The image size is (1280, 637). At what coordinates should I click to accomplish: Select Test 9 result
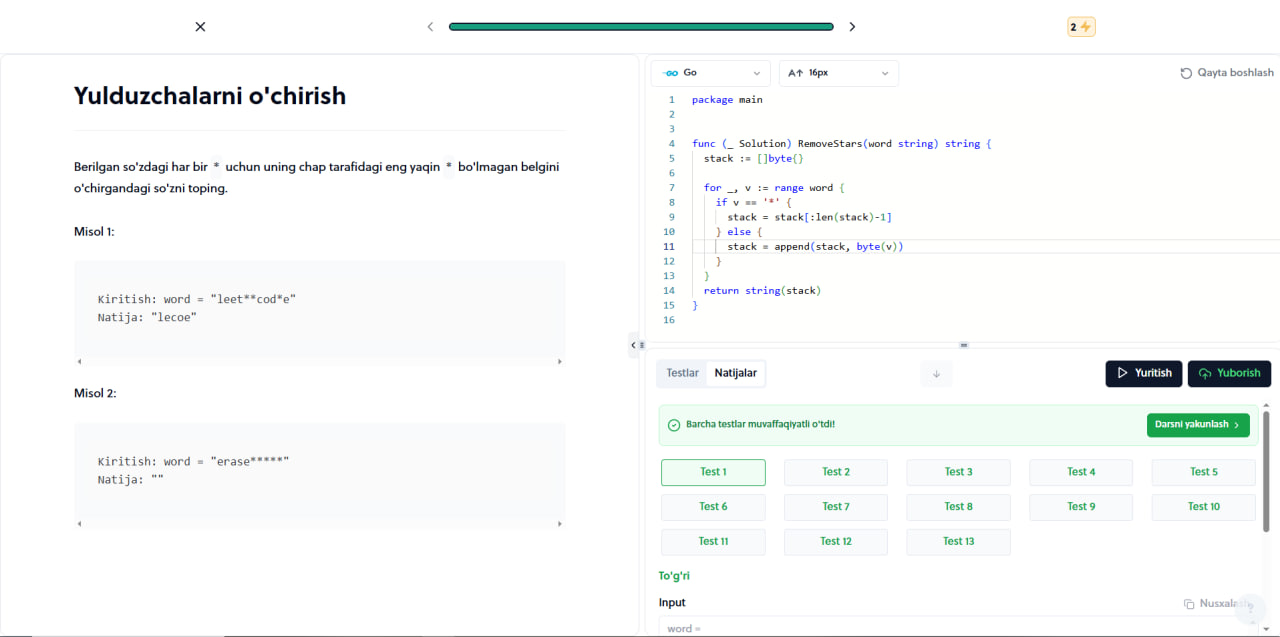click(x=1081, y=507)
